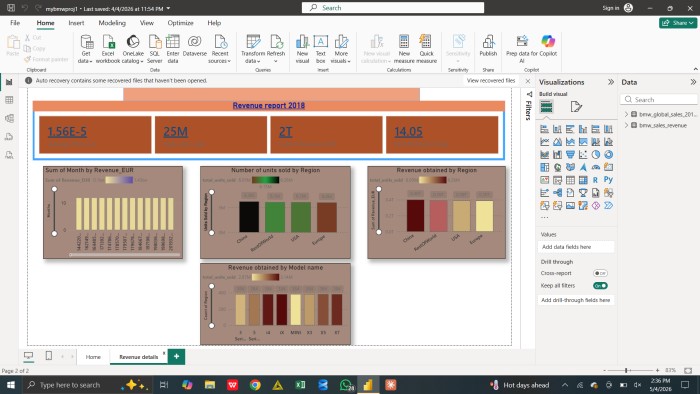Click the Revenue report 2018 title link
This screenshot has height=394, width=700.
click(269, 105)
